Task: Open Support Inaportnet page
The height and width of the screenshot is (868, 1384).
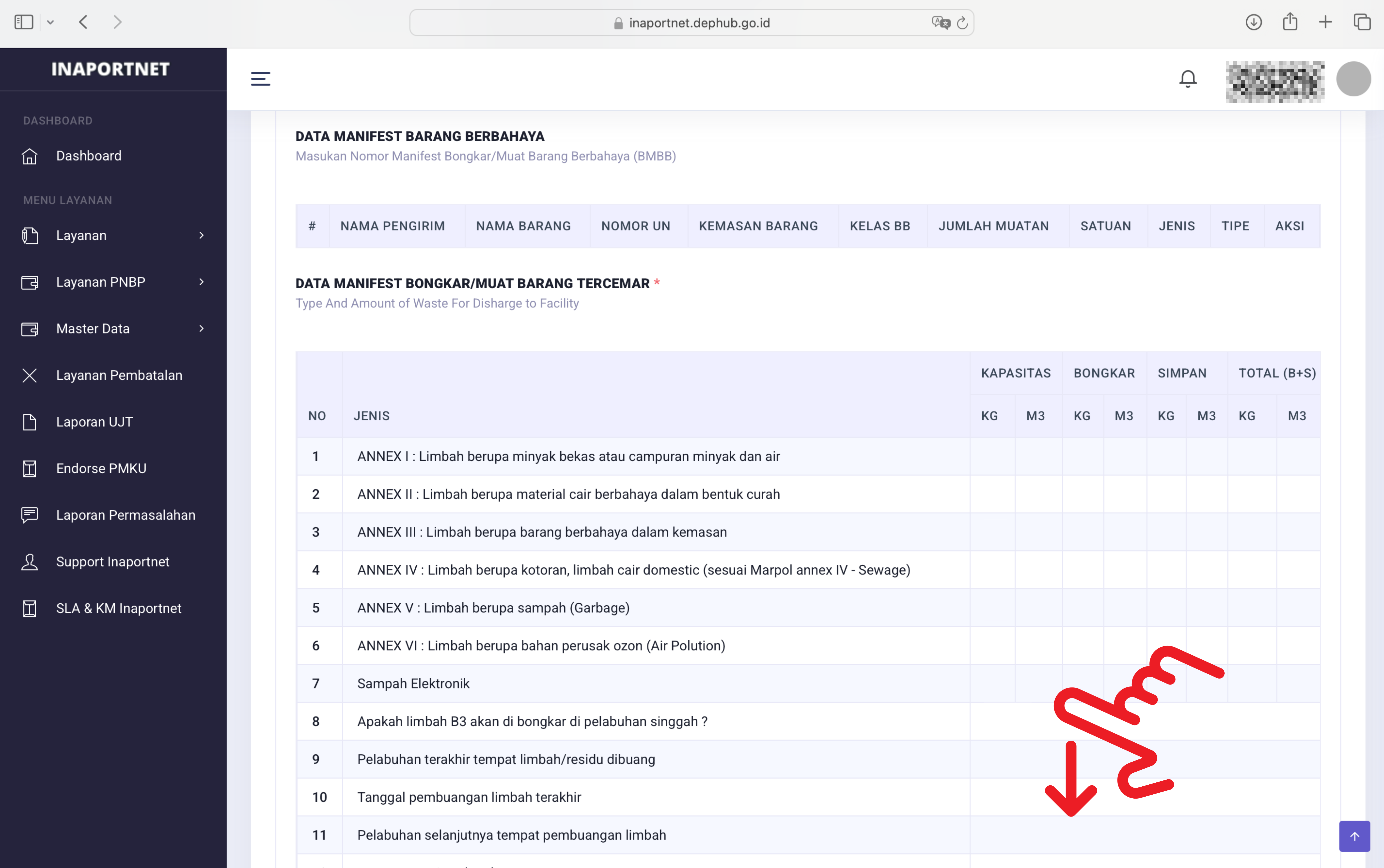Action: point(113,561)
